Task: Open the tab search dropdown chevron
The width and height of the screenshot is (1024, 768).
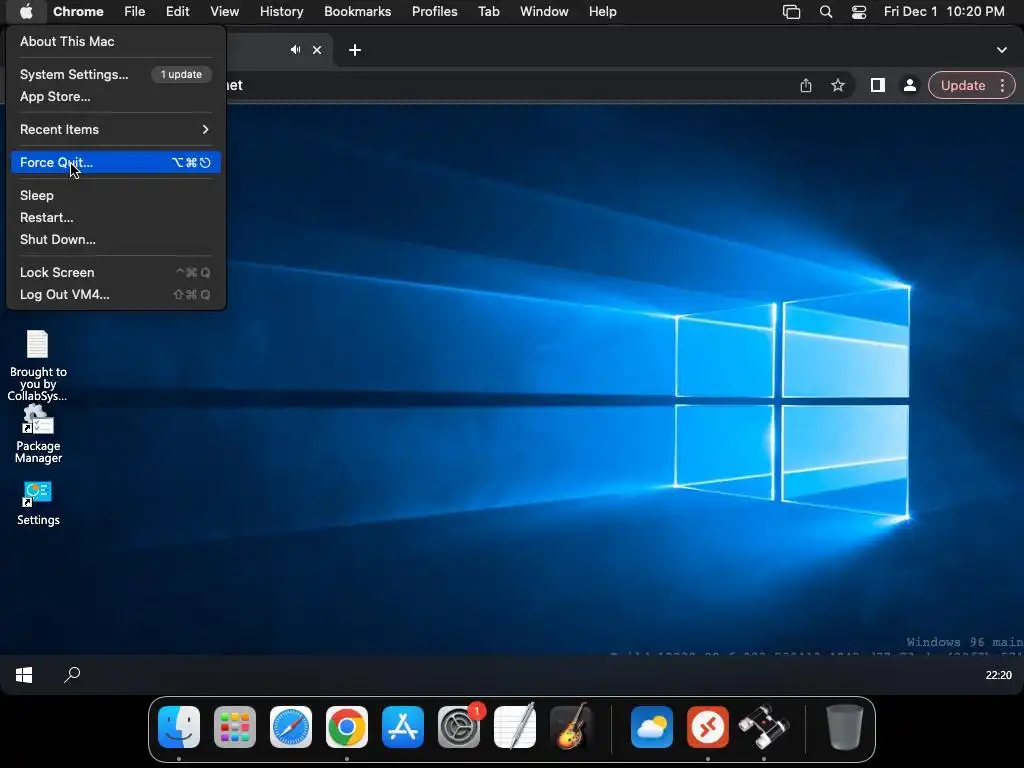Action: tap(1002, 50)
